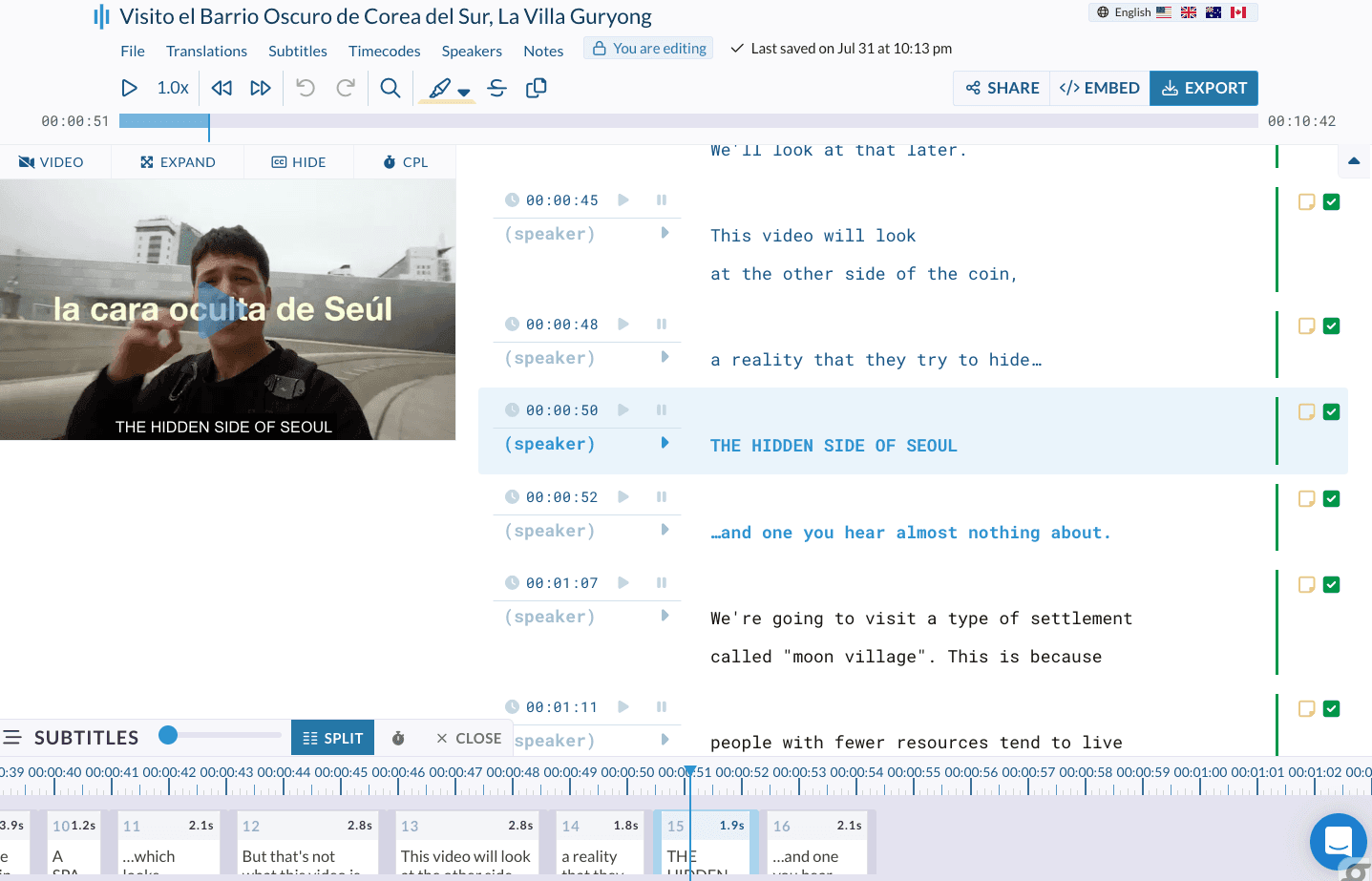Click the play button in the toolbar
Image resolution: width=1372 pixels, height=881 pixels.
pos(129,88)
